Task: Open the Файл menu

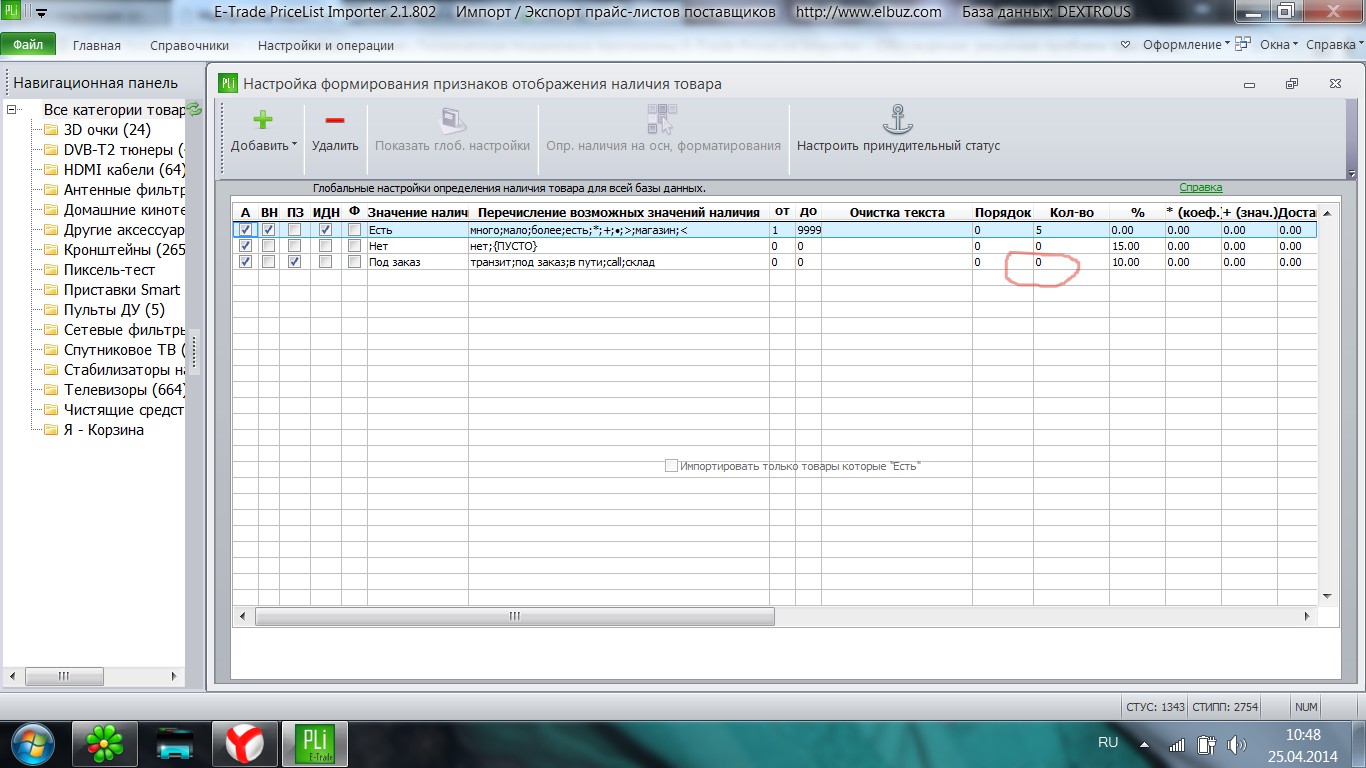Action: 28,45
